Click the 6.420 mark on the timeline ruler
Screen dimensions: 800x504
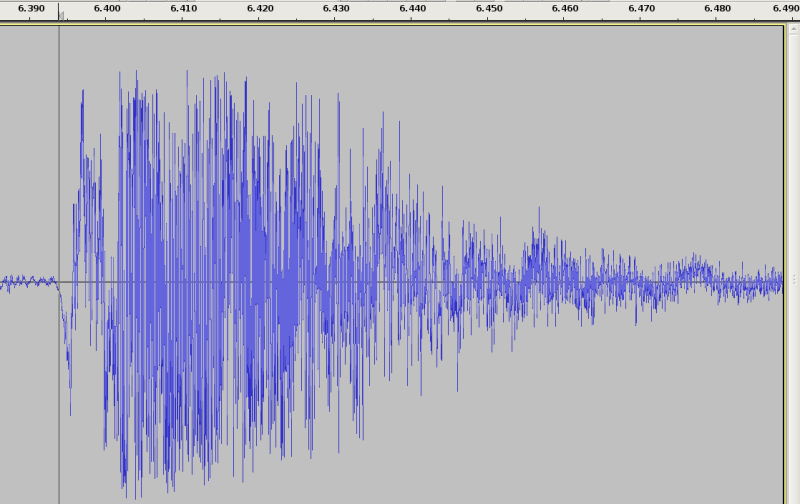point(260,8)
